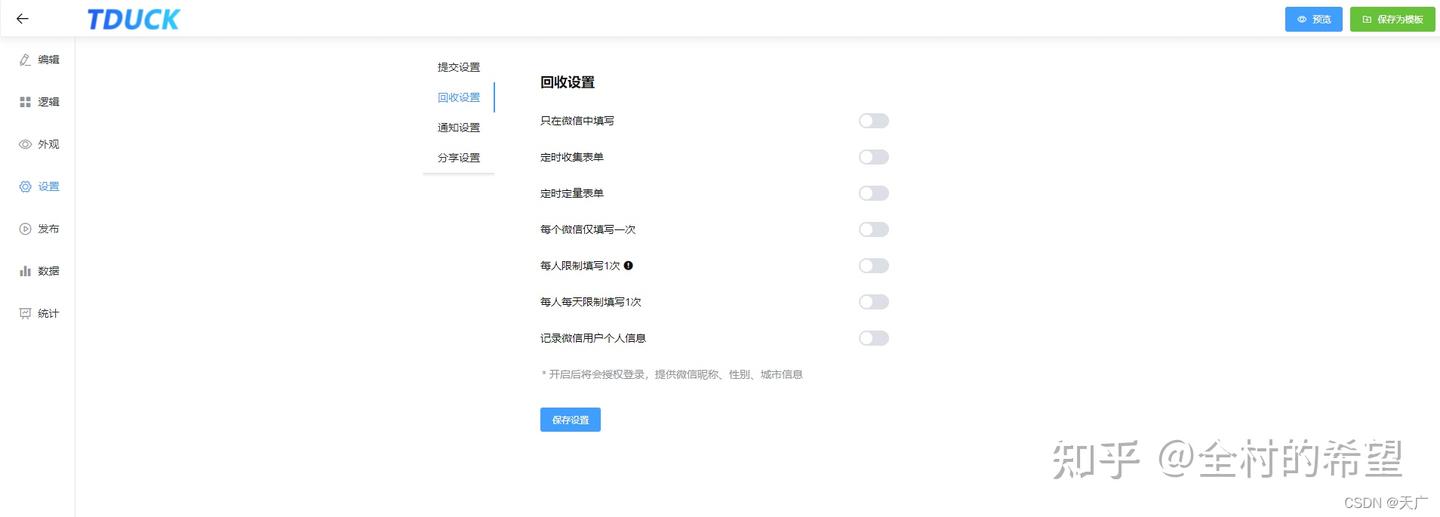This screenshot has width=1440, height=517.
Task: Open 分享设置 tab
Action: click(459, 157)
